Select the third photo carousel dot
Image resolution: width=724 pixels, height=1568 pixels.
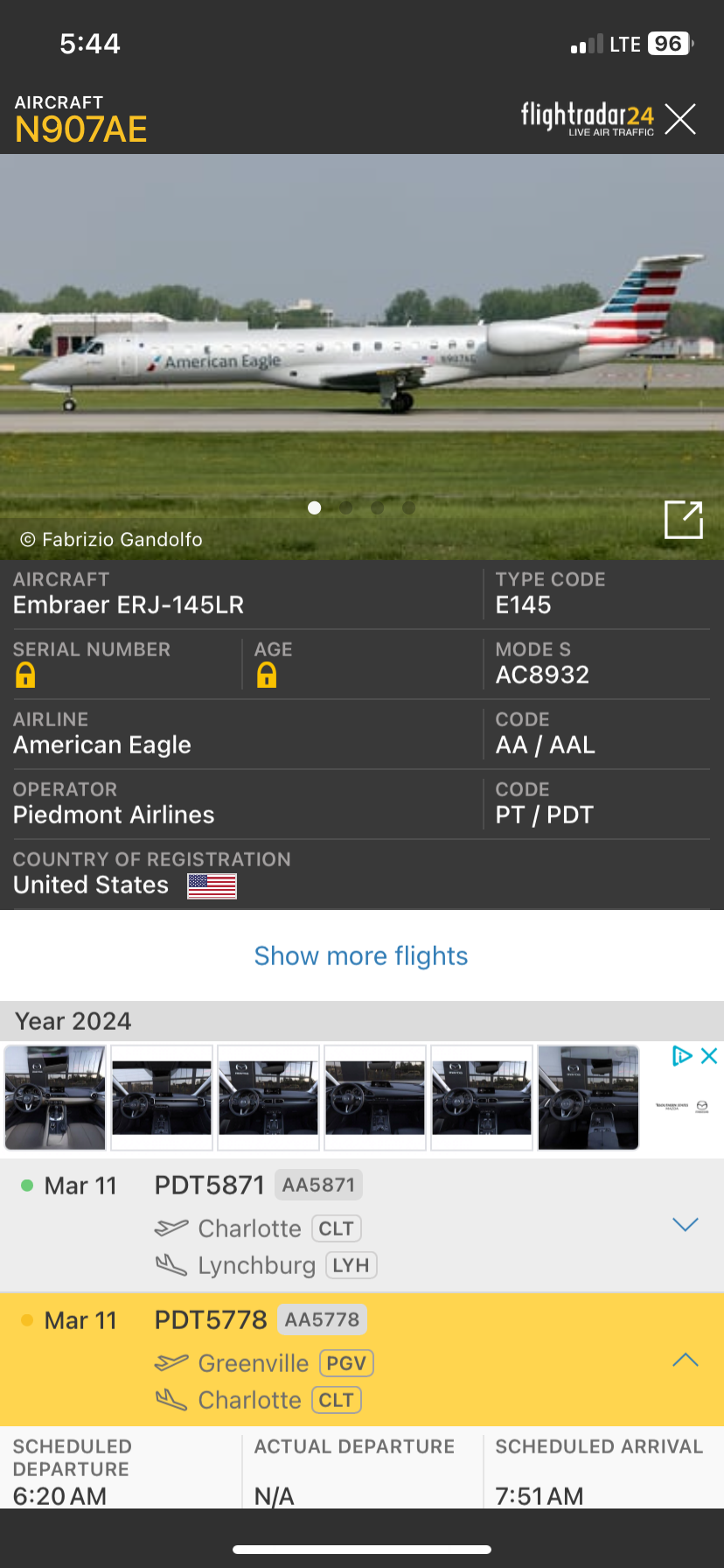point(378,507)
